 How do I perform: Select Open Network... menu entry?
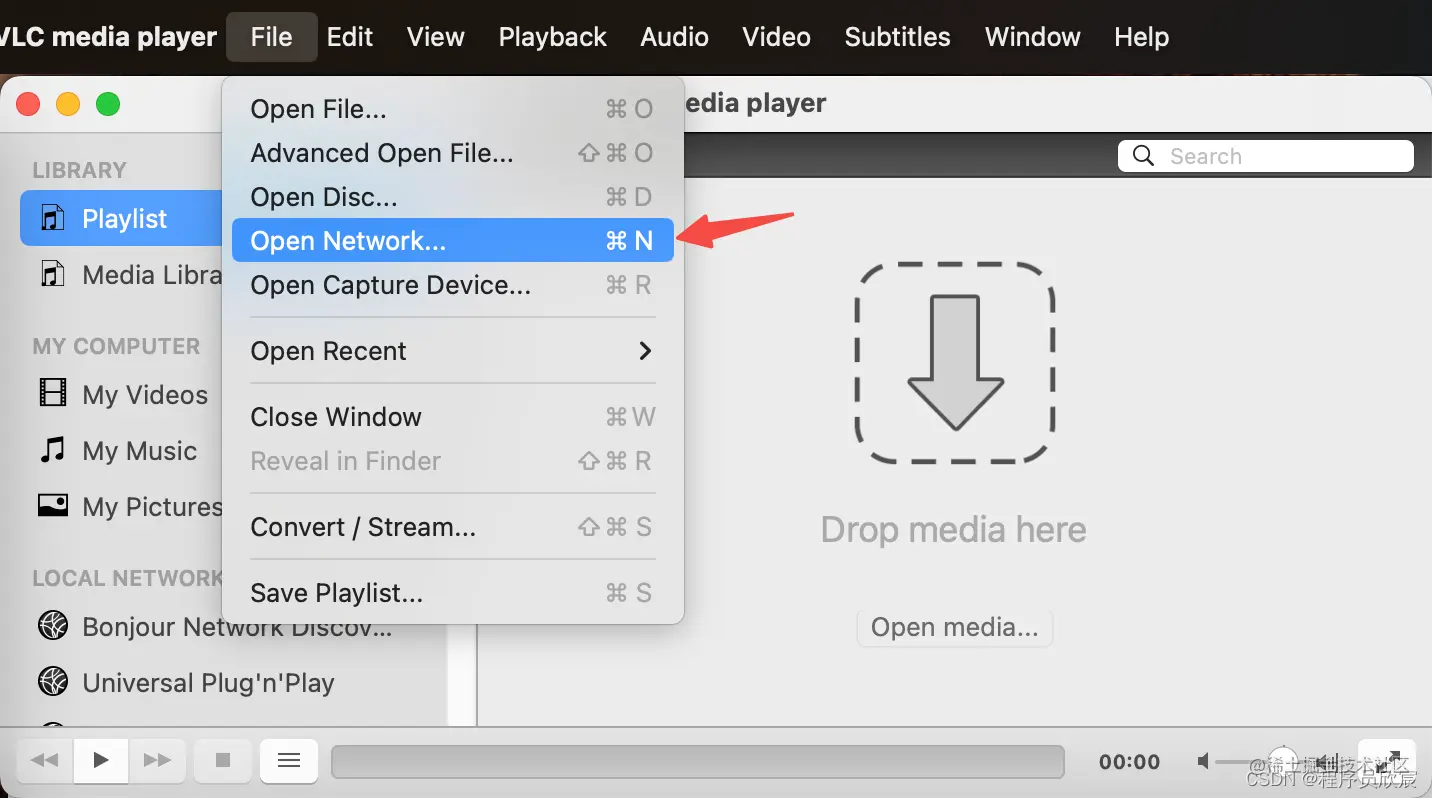click(x=453, y=240)
